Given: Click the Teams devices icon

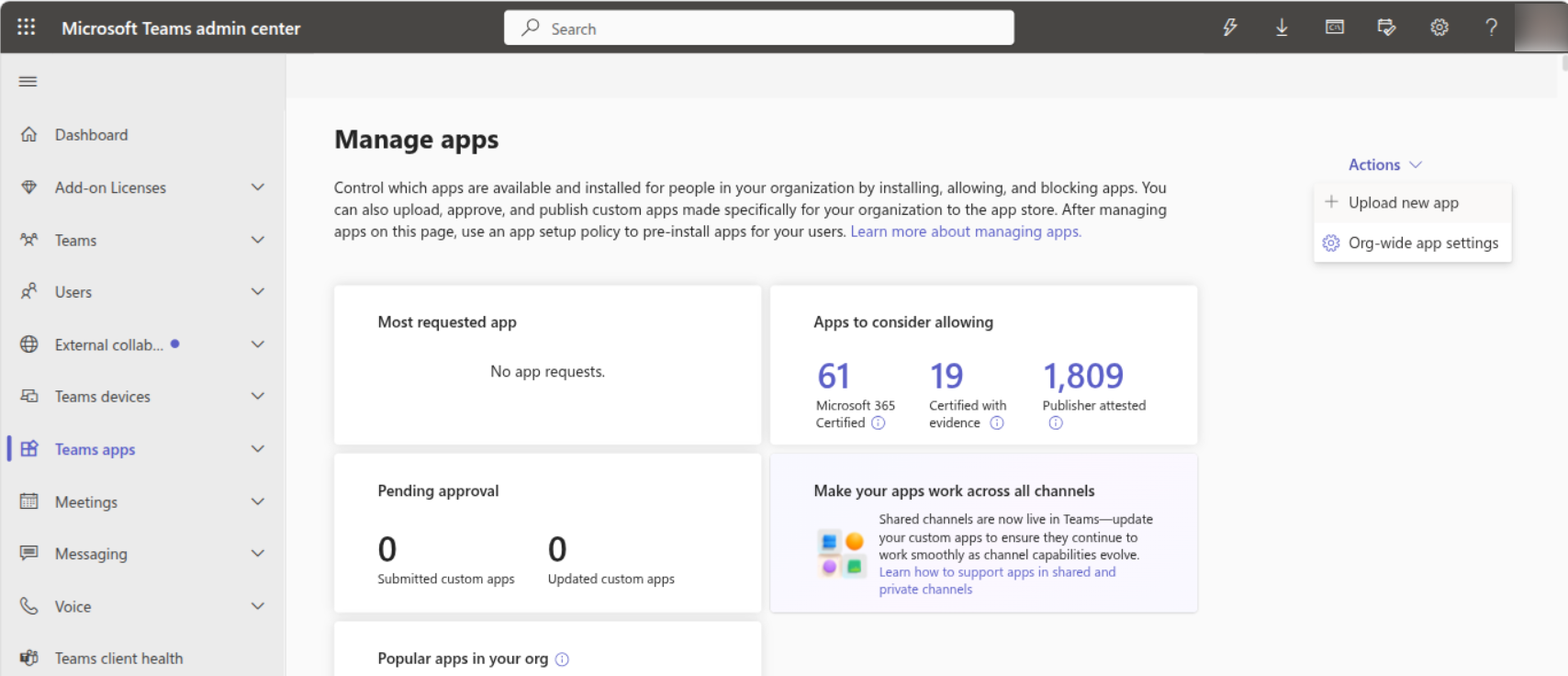Looking at the screenshot, I should [29, 397].
